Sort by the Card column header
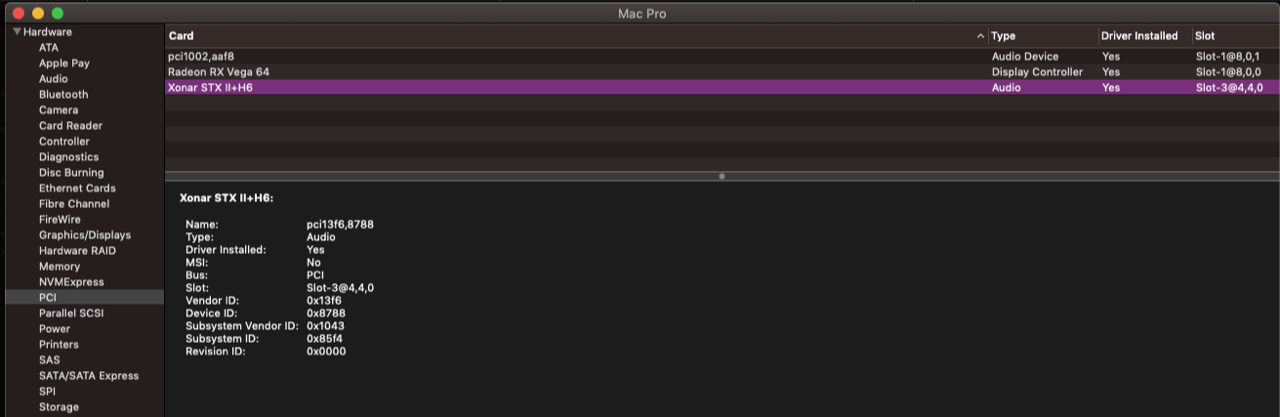Screen dimensions: 1280x417 click(577, 36)
